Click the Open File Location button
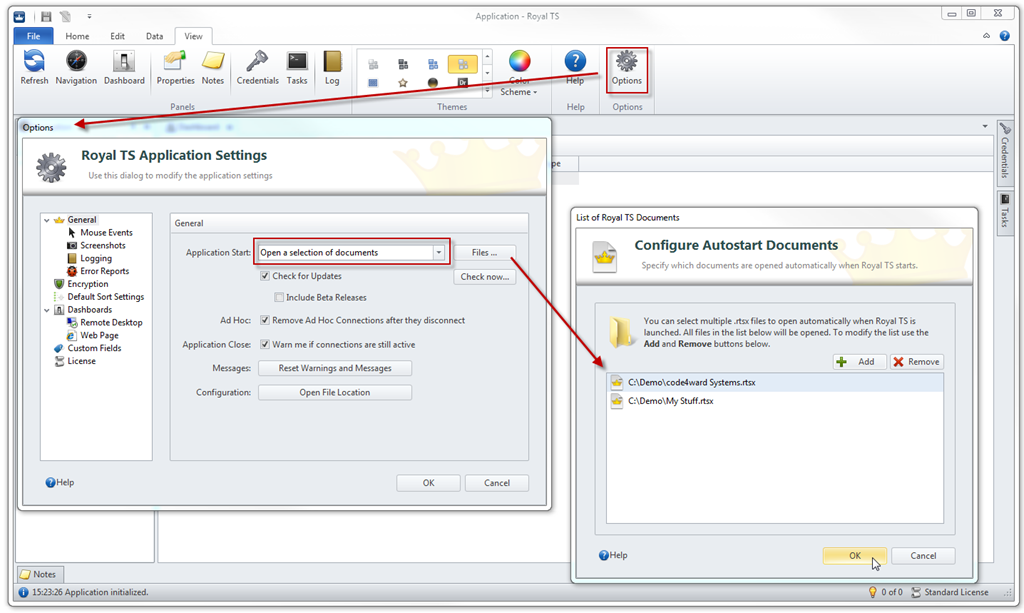The width and height of the screenshot is (1024, 613). pyautogui.click(x=335, y=392)
